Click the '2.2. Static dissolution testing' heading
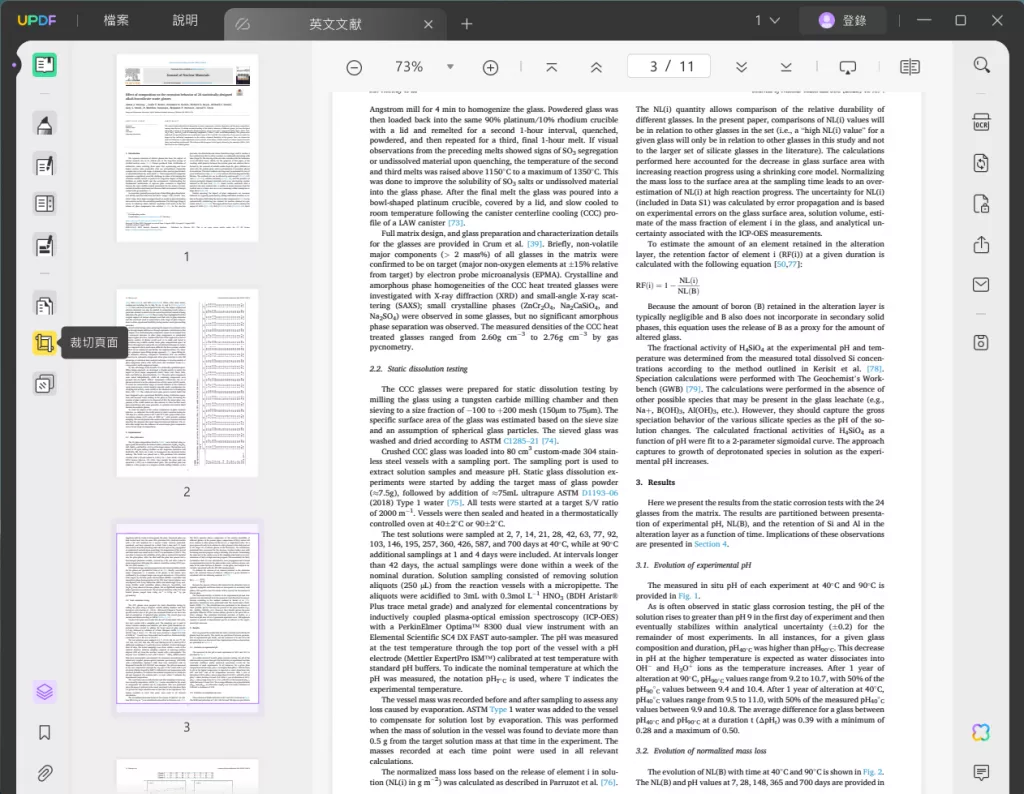Screen dimensions: 1024x794 419,369
